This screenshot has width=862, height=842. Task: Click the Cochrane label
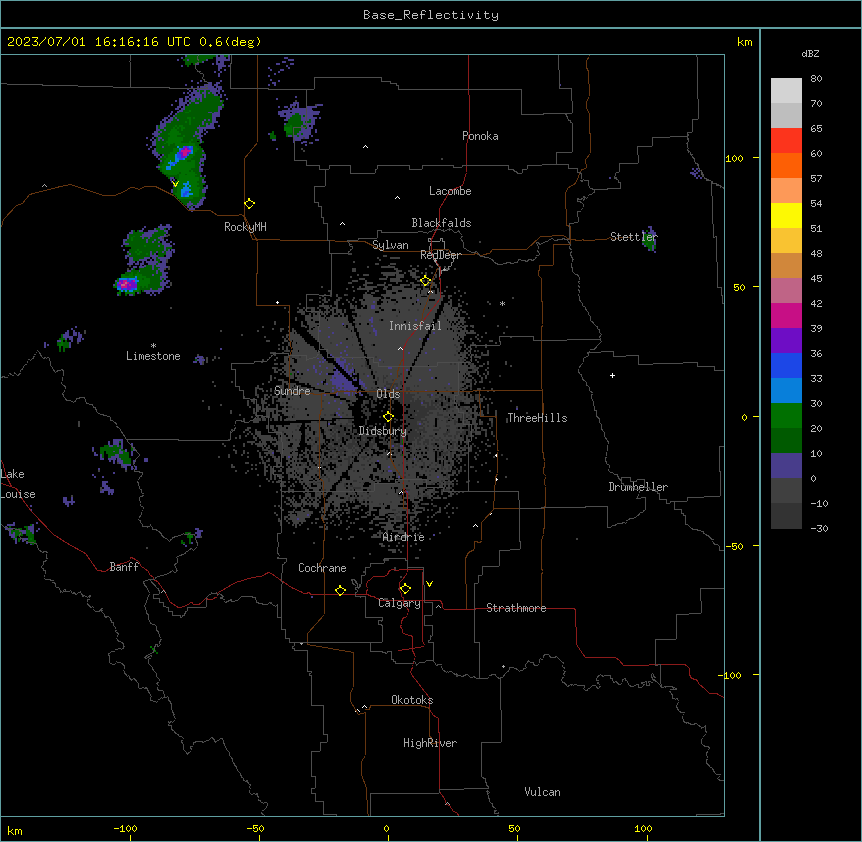[322, 568]
